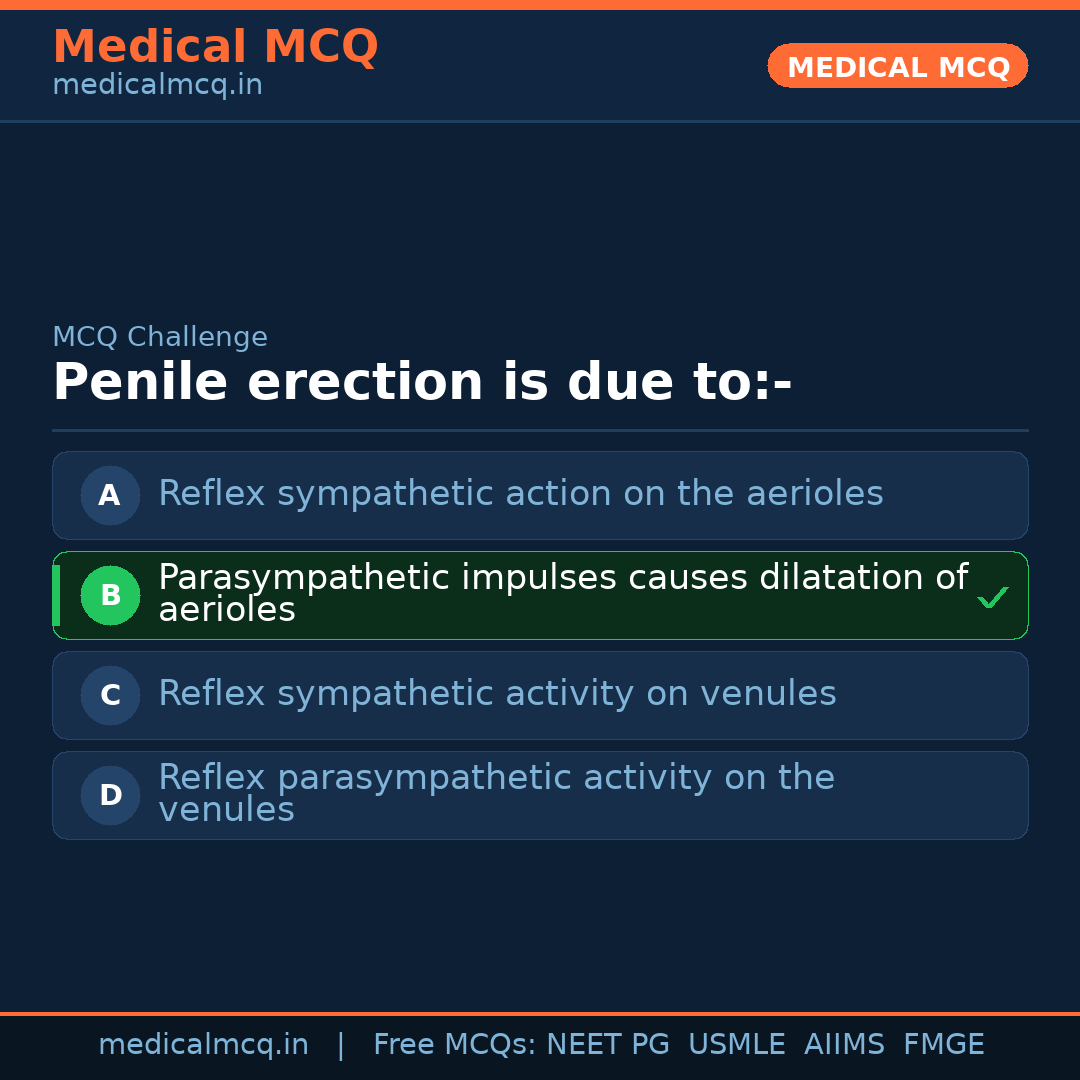Image resolution: width=1080 pixels, height=1080 pixels.
Task: Click the question 'Penile erection is due to:-'
Action: pos(422,382)
